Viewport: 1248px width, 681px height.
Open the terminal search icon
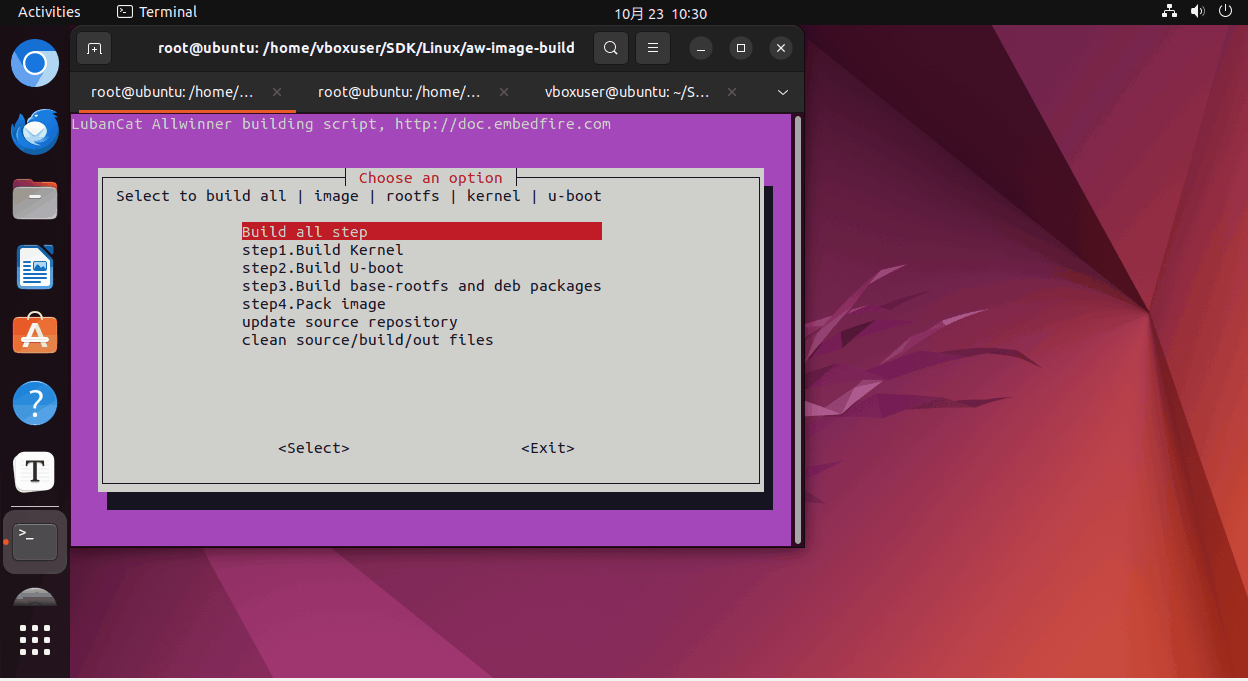(610, 48)
